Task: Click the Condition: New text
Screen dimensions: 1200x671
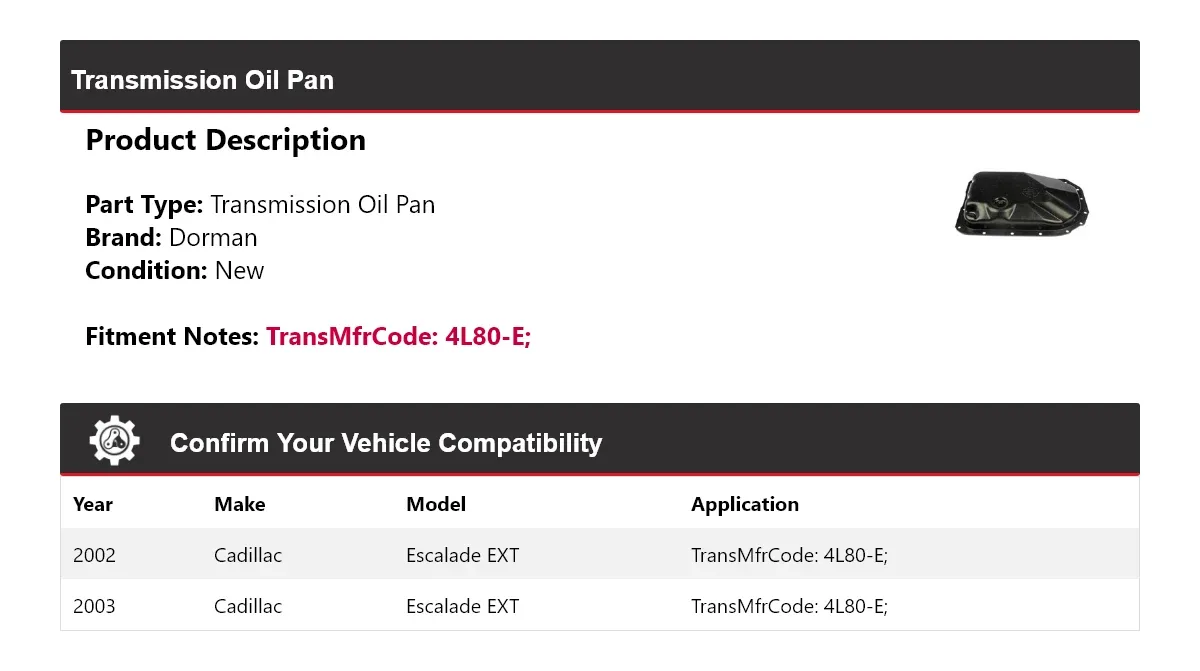Action: pos(175,271)
